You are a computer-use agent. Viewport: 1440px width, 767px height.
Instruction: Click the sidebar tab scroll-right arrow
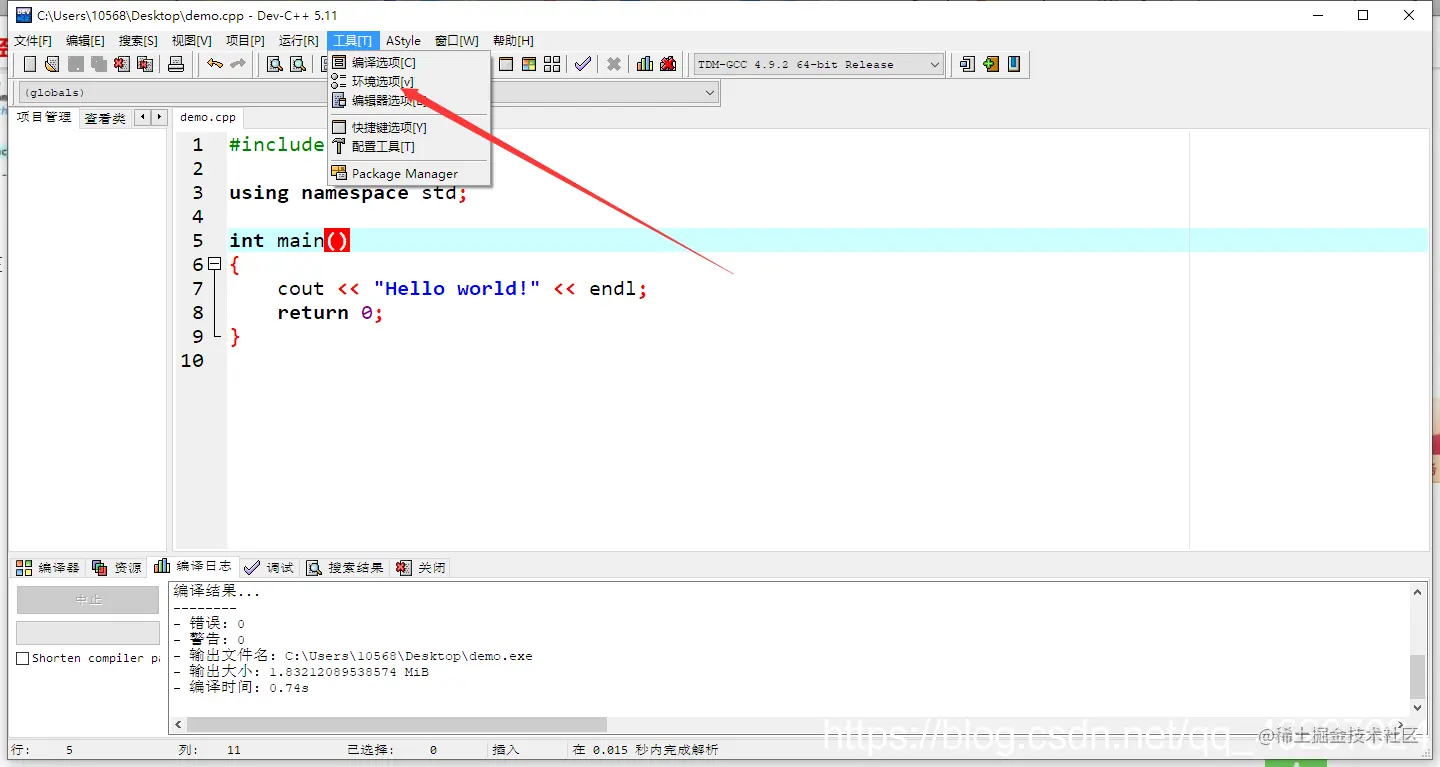point(158,117)
